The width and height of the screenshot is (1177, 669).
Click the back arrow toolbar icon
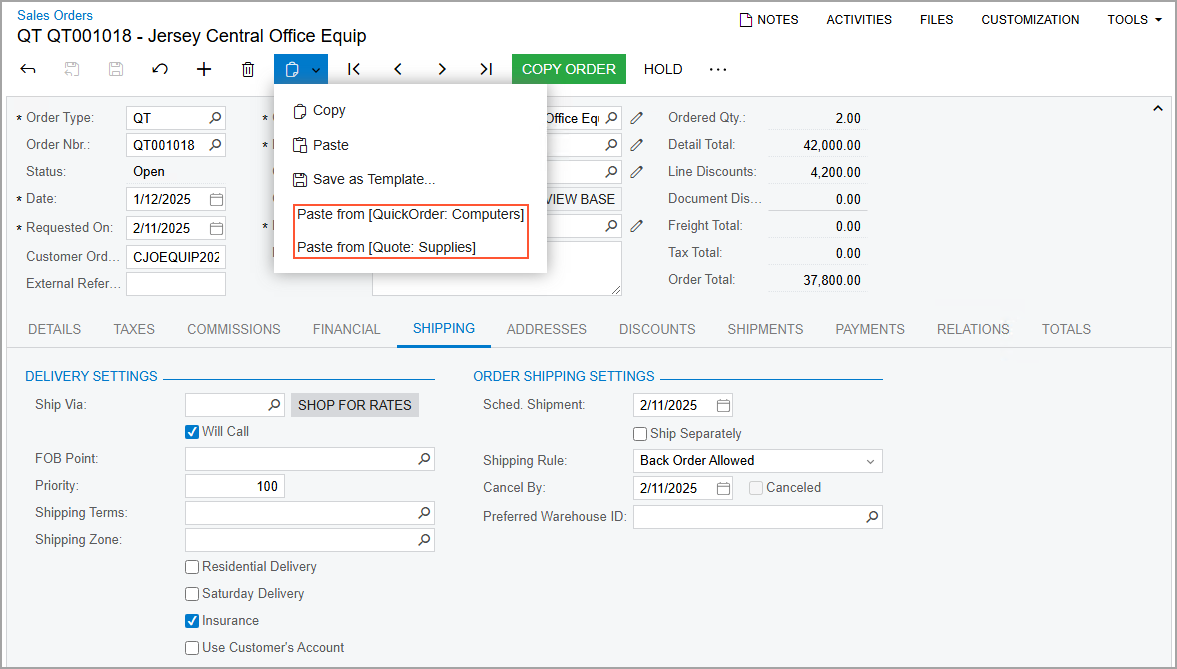coord(28,69)
